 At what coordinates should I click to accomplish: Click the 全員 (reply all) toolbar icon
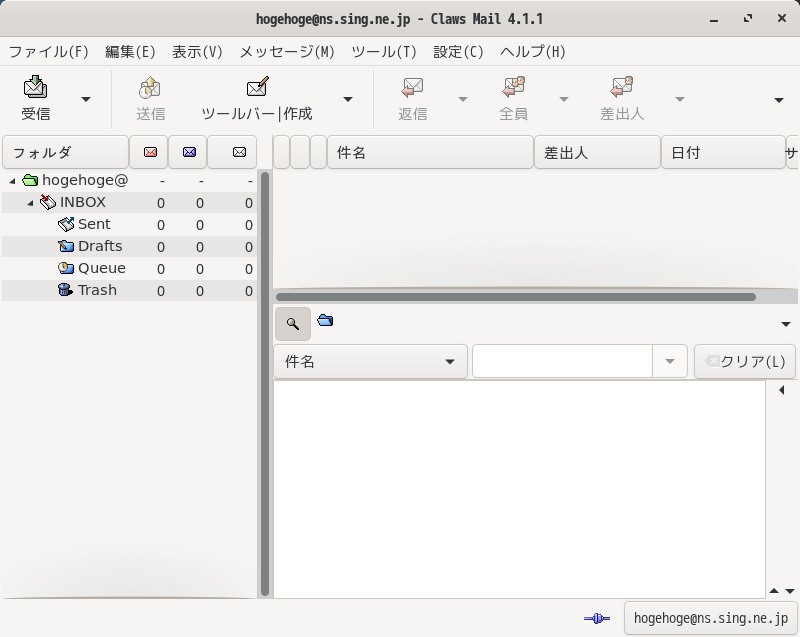513,87
